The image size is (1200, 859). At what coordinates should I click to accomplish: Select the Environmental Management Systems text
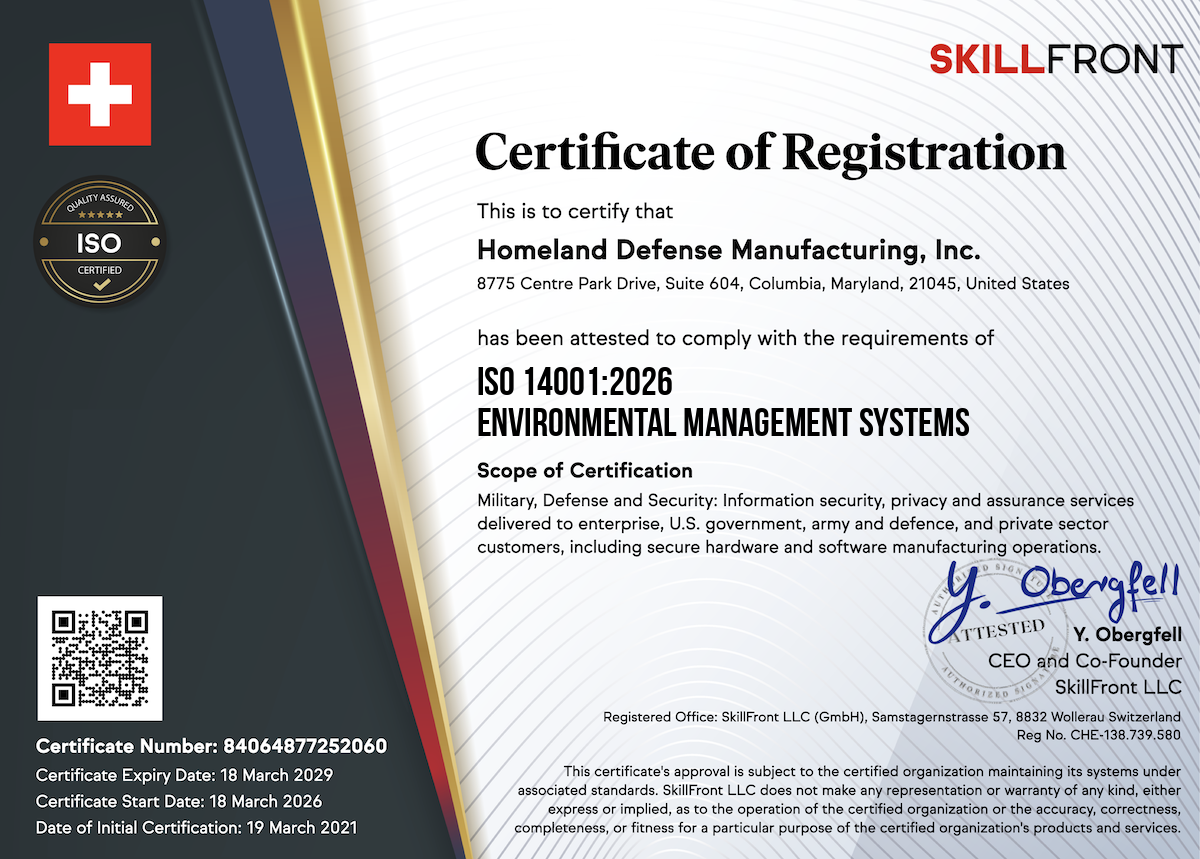point(724,423)
